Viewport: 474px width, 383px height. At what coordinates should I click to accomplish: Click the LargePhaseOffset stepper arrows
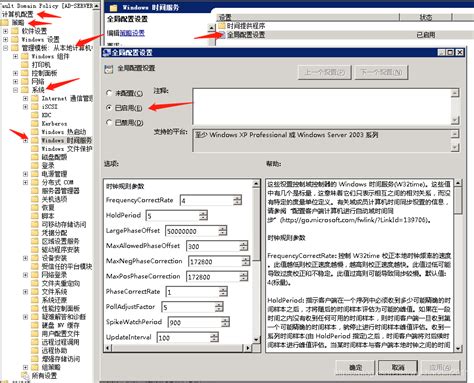tap(222, 231)
